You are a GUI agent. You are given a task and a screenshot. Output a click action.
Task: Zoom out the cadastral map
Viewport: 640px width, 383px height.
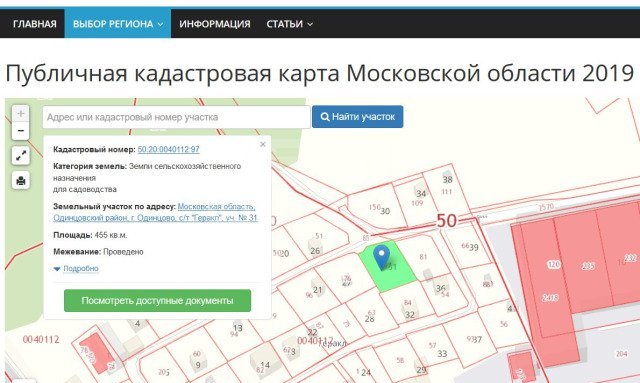(20, 131)
